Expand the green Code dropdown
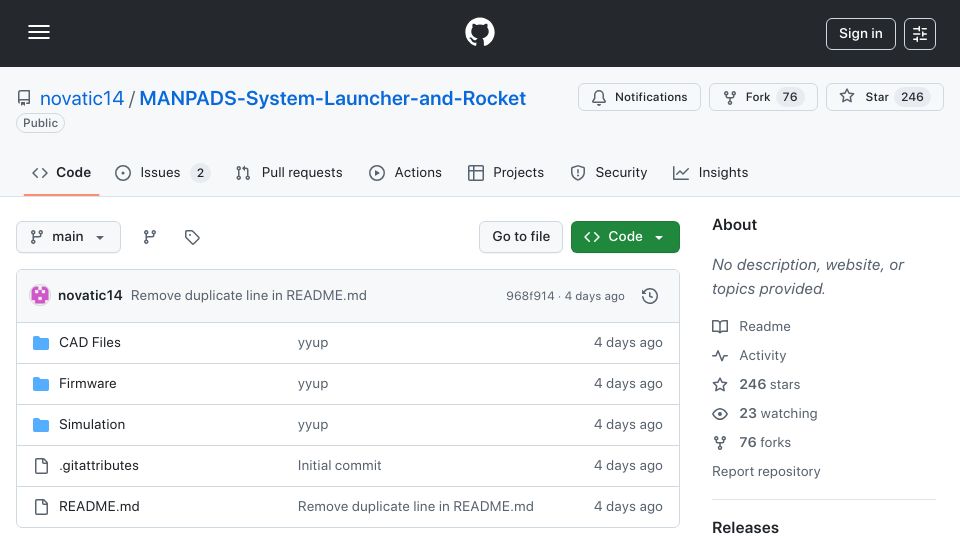 click(625, 237)
